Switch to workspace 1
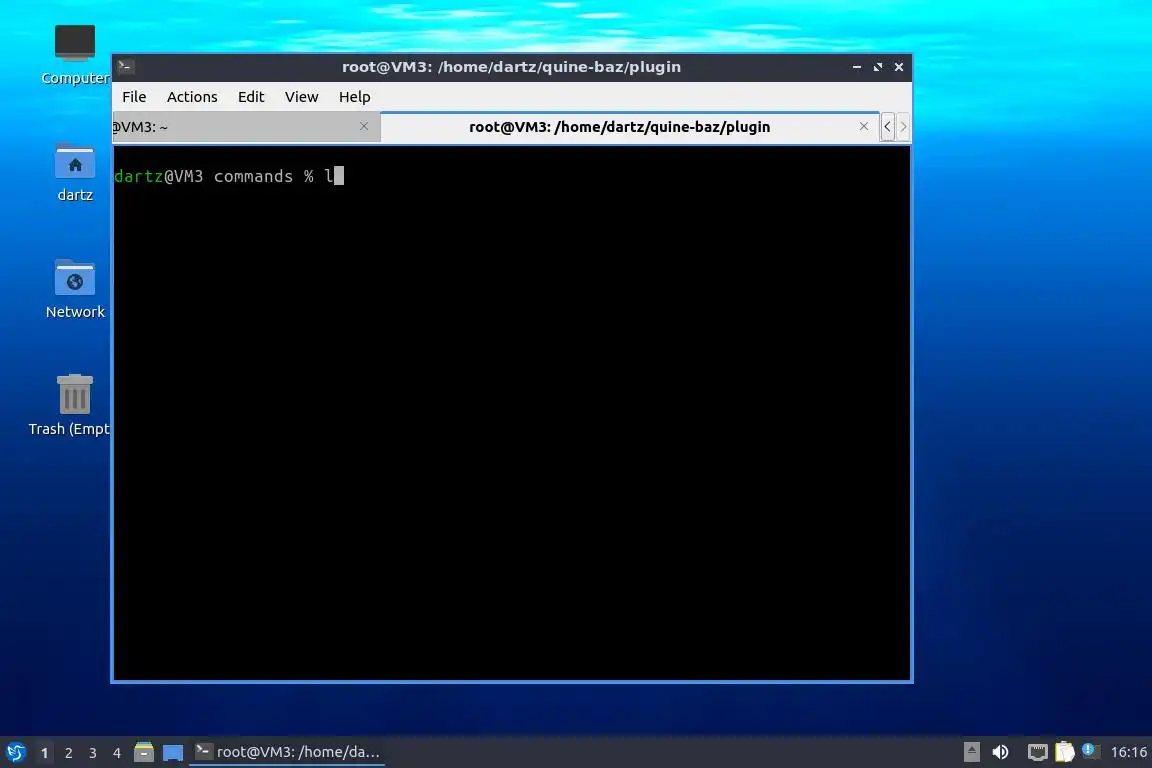The image size is (1152, 768). point(44,753)
